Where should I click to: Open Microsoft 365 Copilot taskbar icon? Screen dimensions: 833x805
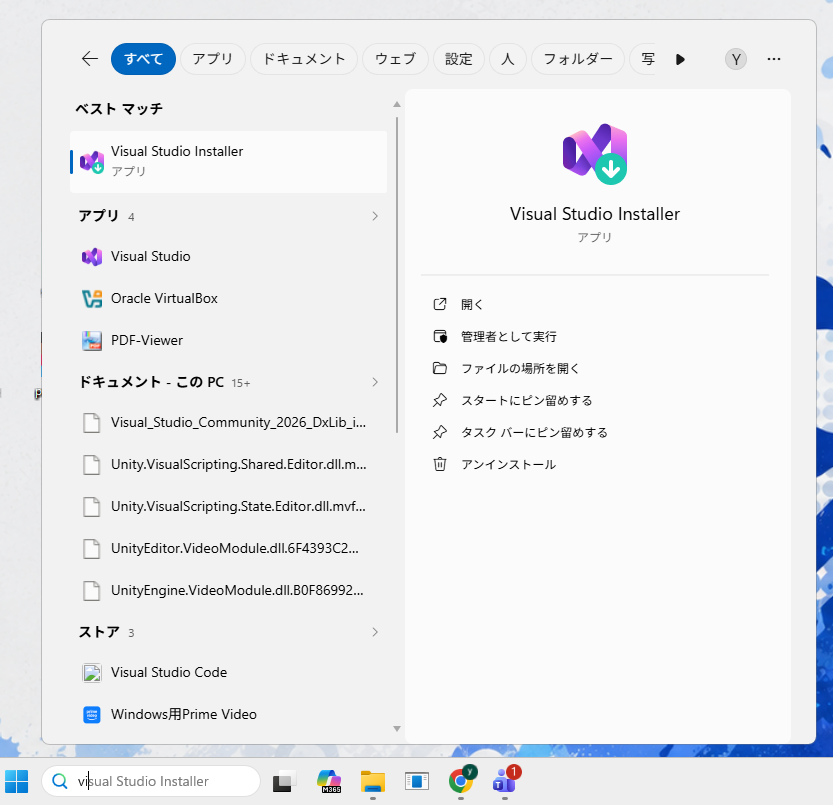329,781
